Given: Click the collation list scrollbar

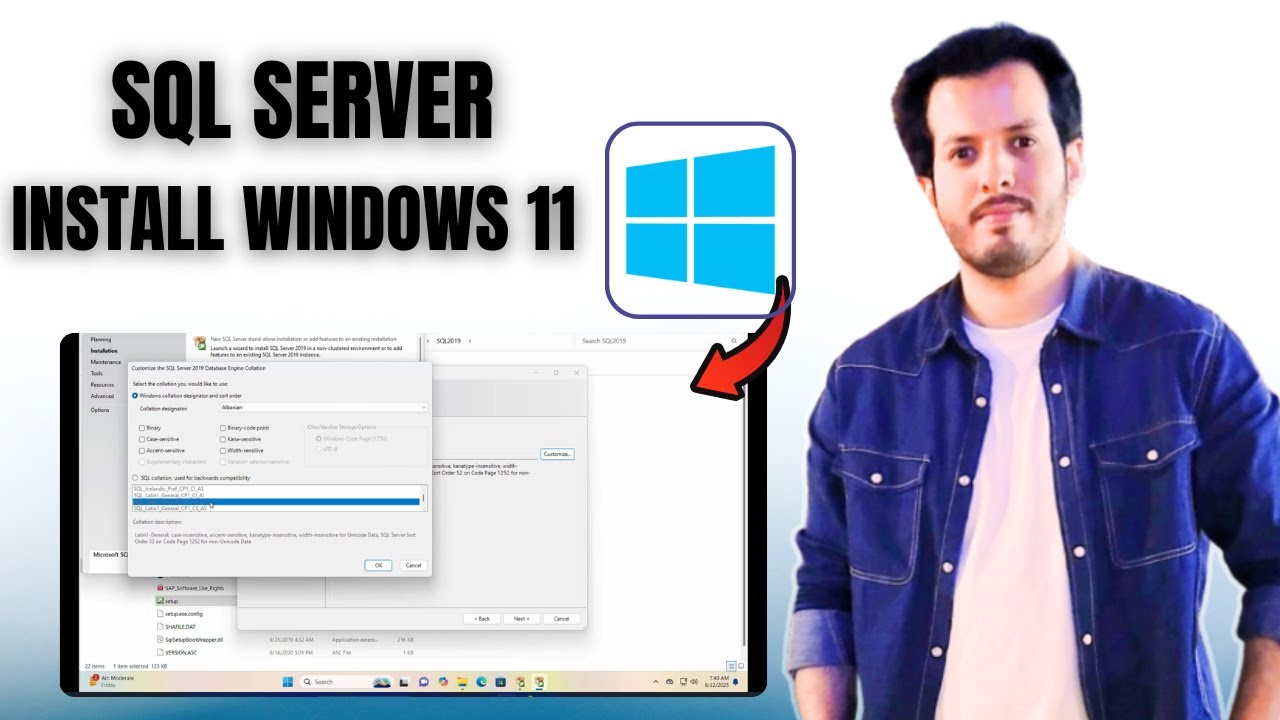Looking at the screenshot, I should tap(423, 498).
